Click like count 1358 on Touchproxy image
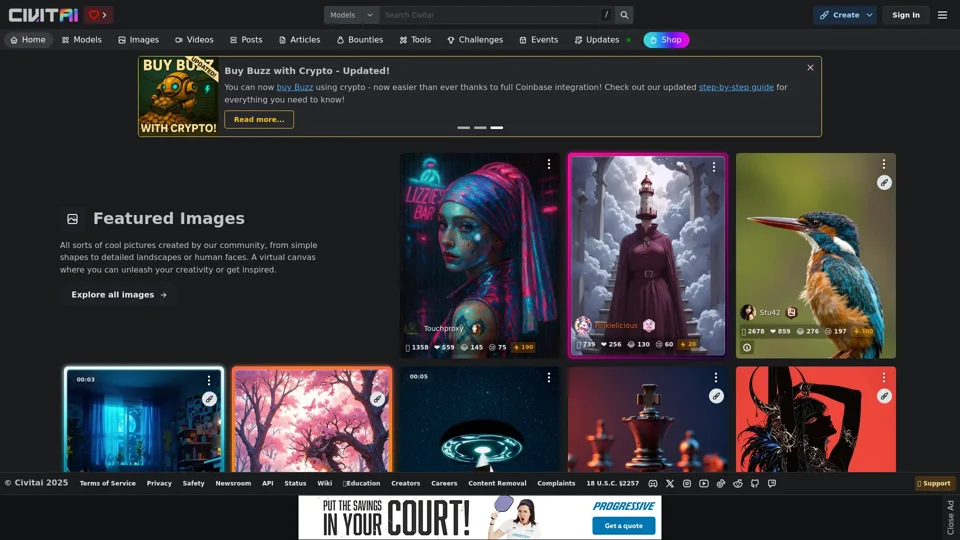 (x=417, y=347)
